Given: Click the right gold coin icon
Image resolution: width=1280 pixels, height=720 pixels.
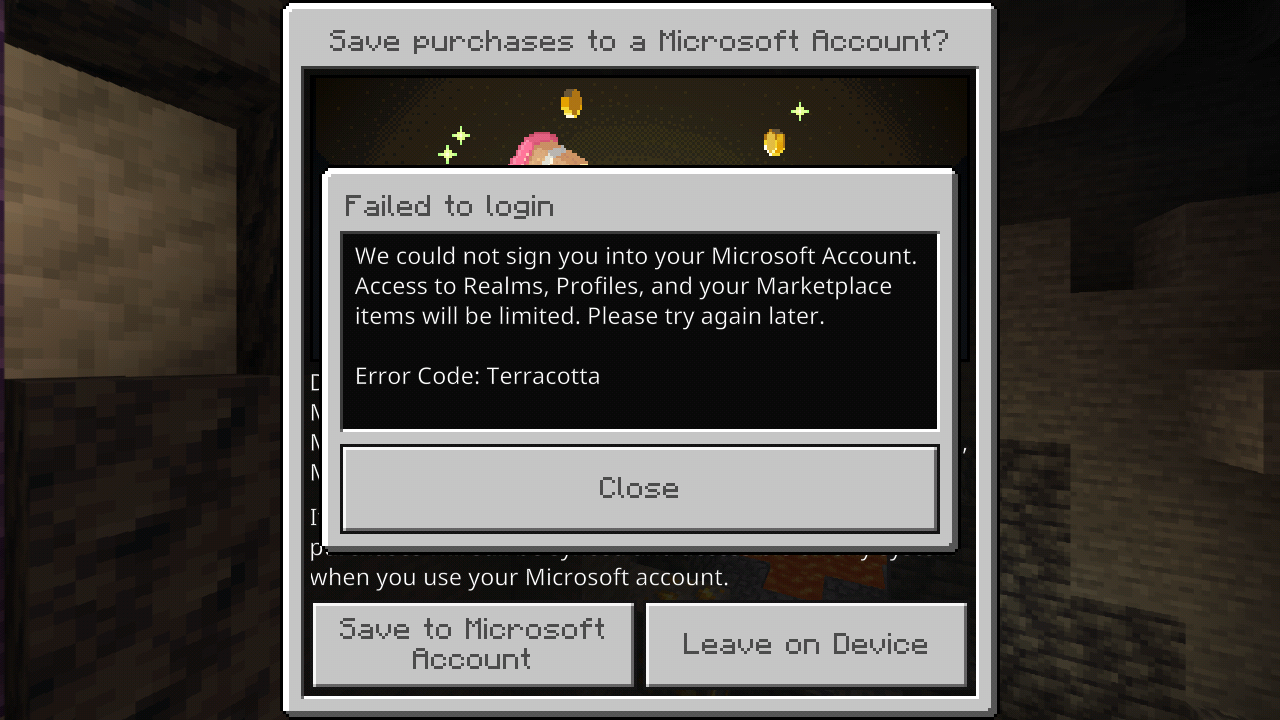Looking at the screenshot, I should pos(774,143).
